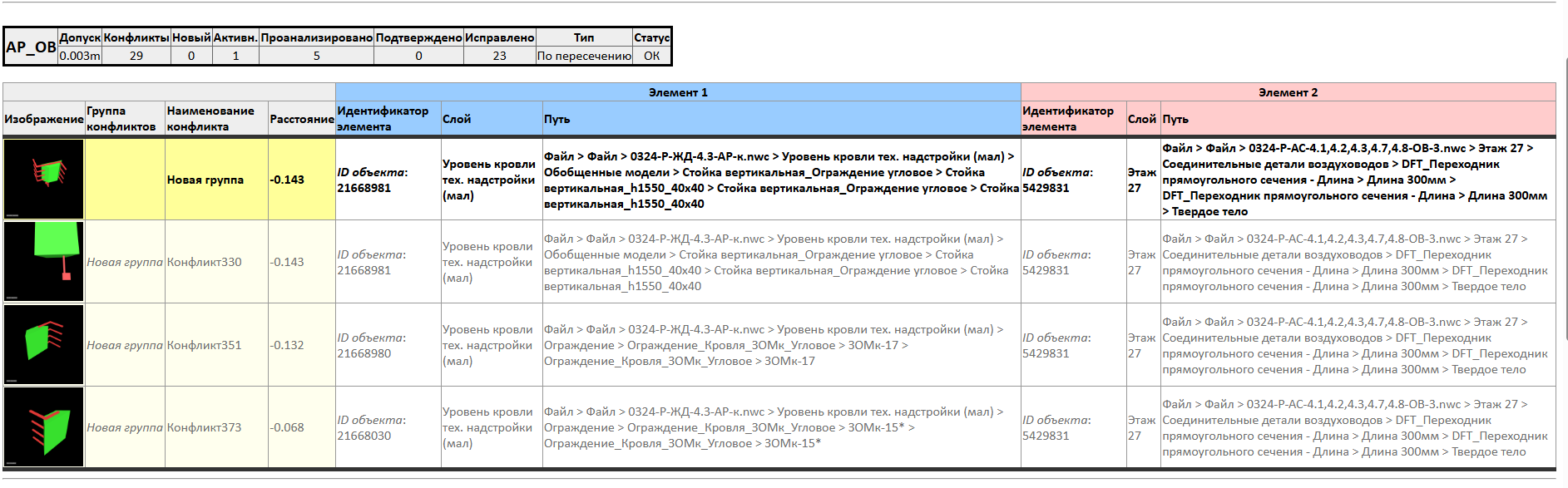The height and width of the screenshot is (488, 1568).
Task: Click the Статус value OK
Action: pos(651,56)
